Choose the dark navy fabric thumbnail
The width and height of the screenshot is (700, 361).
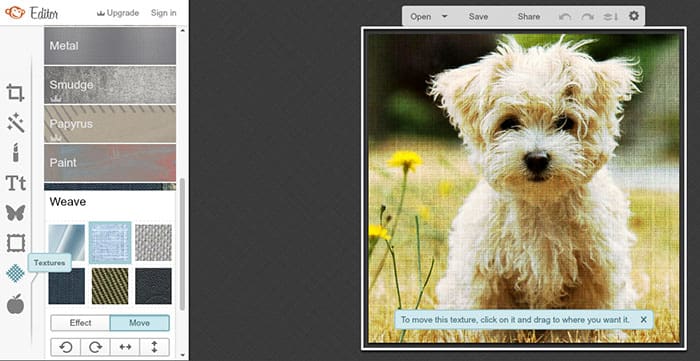pyautogui.click(x=67, y=286)
